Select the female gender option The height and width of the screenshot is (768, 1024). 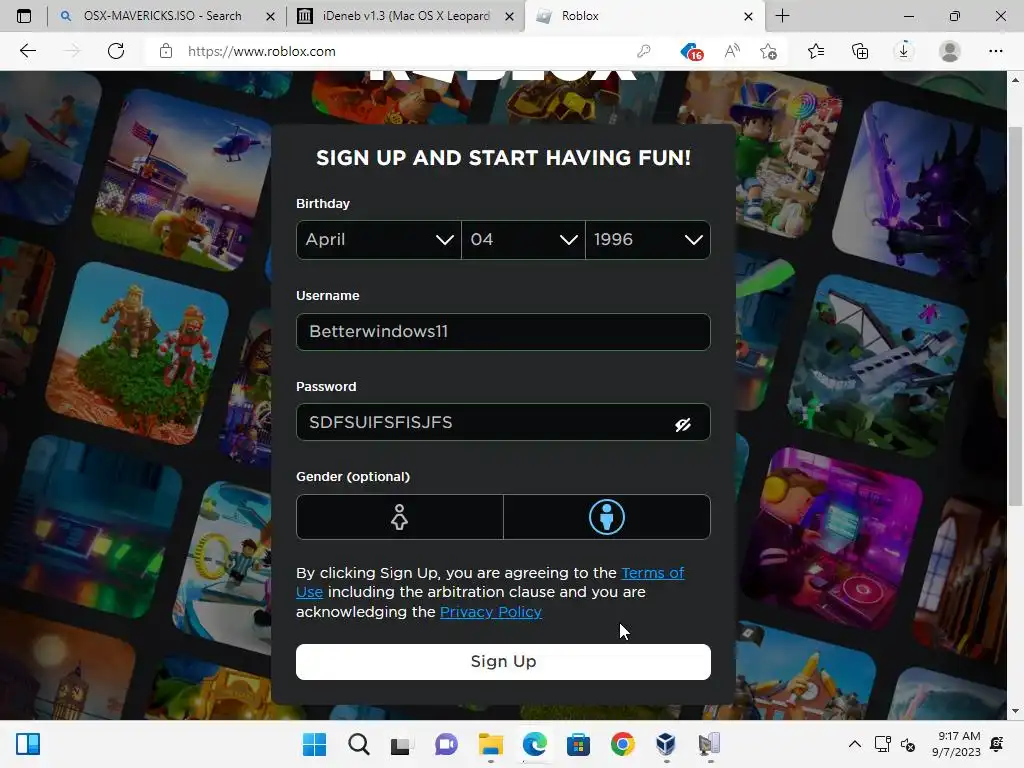[x=400, y=517]
